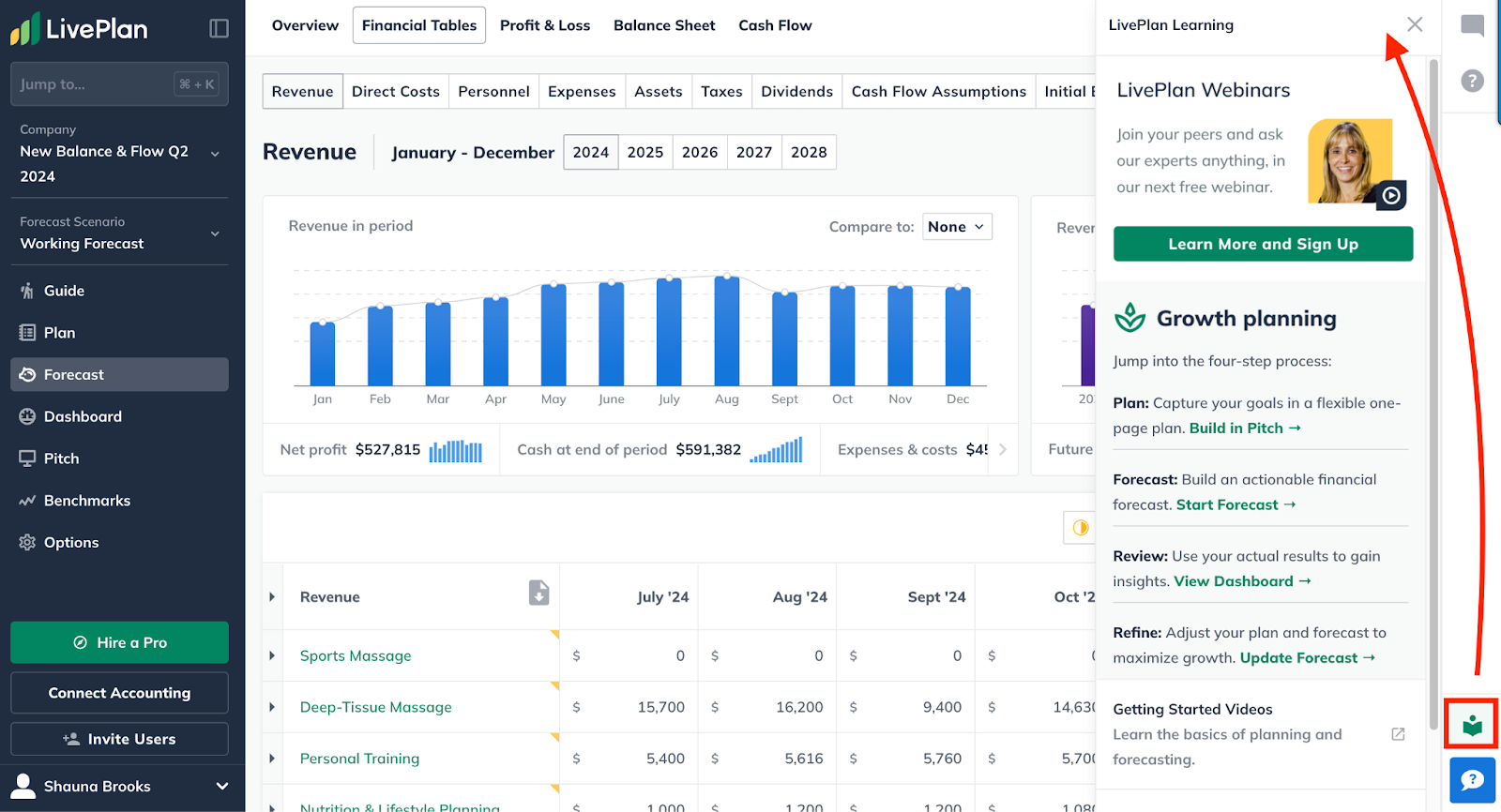Open the LivePlan Learning book icon
The width and height of the screenshot is (1501, 812).
tap(1472, 725)
